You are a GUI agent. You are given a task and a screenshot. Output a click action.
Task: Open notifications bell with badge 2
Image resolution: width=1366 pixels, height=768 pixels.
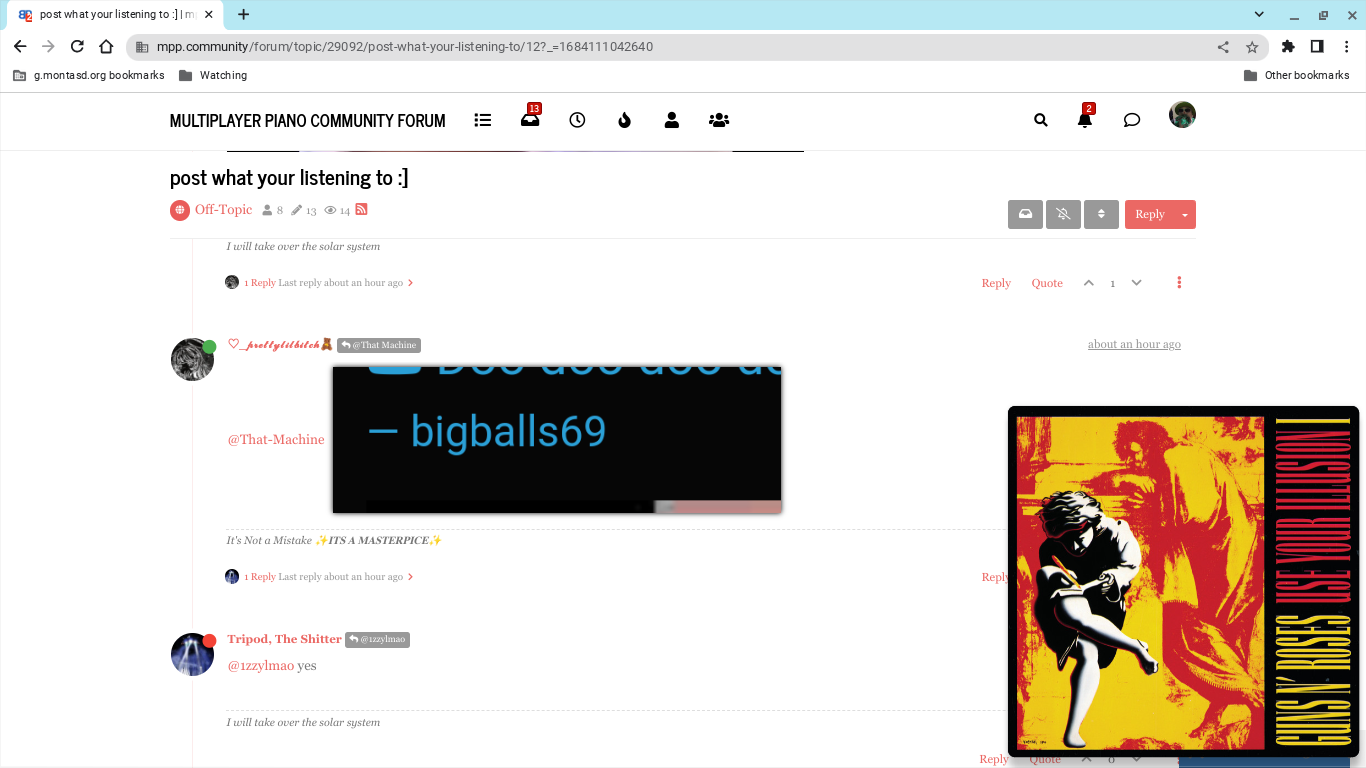click(1085, 119)
